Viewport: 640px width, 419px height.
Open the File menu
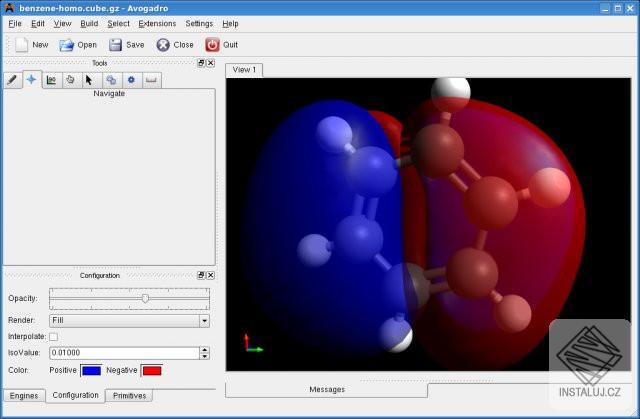(x=15, y=24)
